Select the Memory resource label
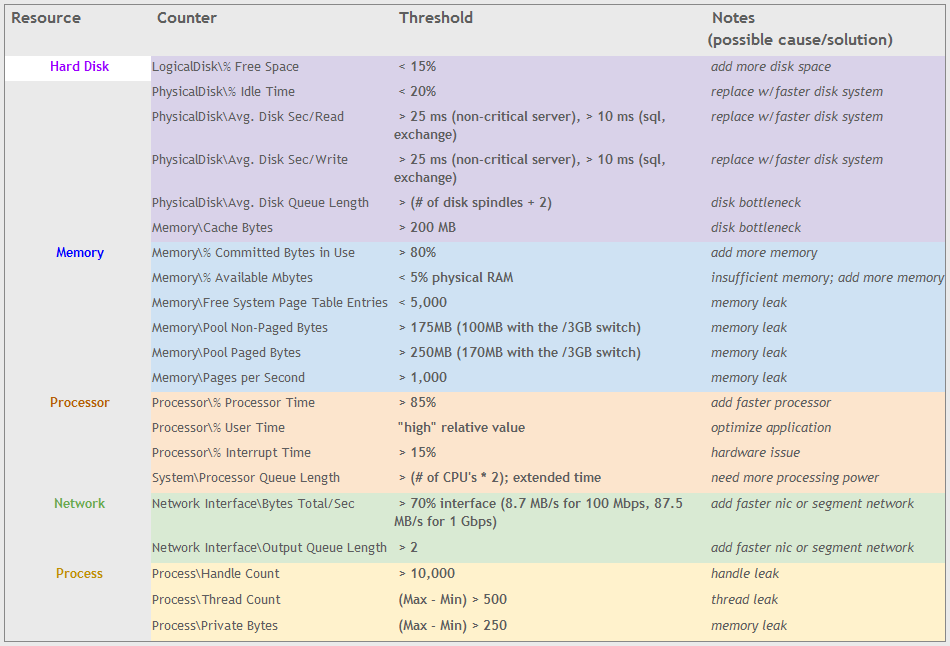Viewport: 950px width, 646px height. pyautogui.click(x=80, y=253)
